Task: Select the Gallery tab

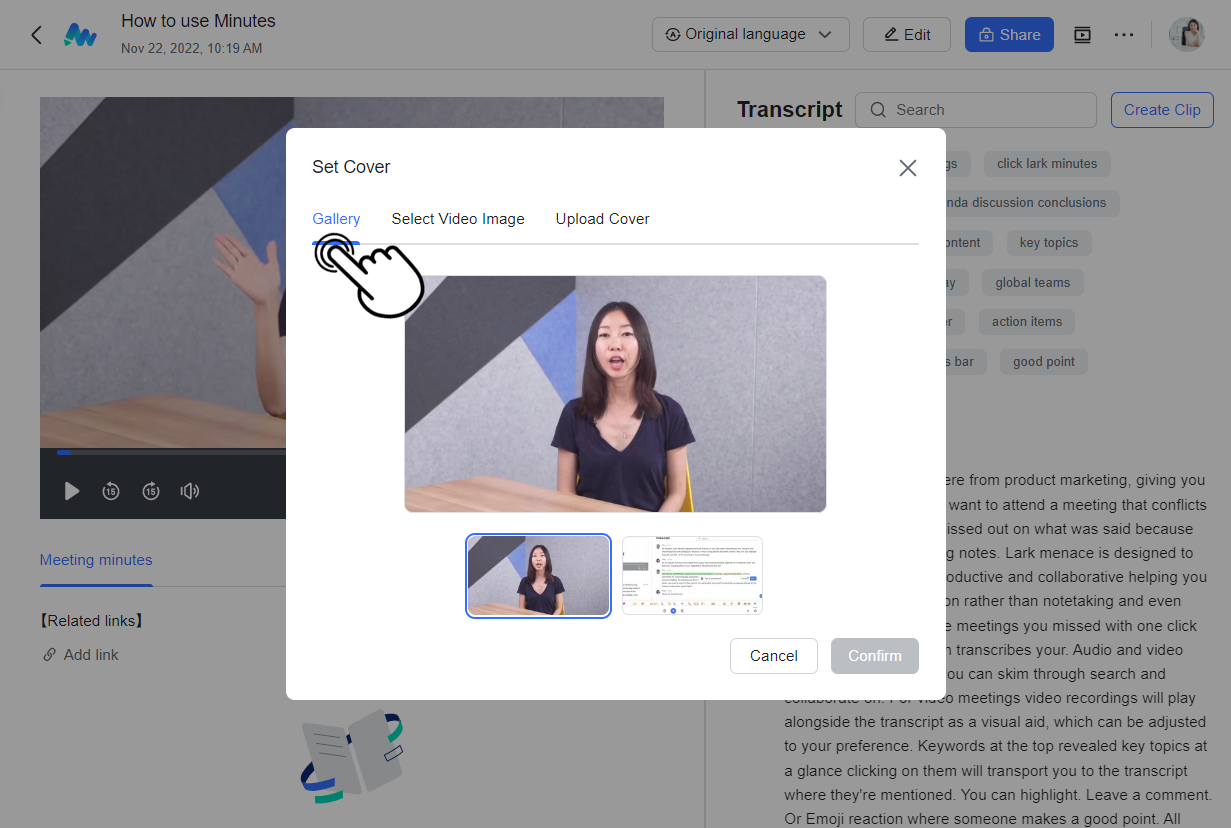Action: [336, 219]
